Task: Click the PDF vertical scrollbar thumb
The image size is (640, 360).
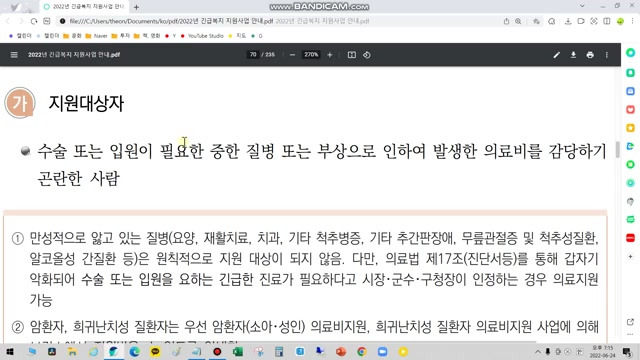Action: click(618, 149)
